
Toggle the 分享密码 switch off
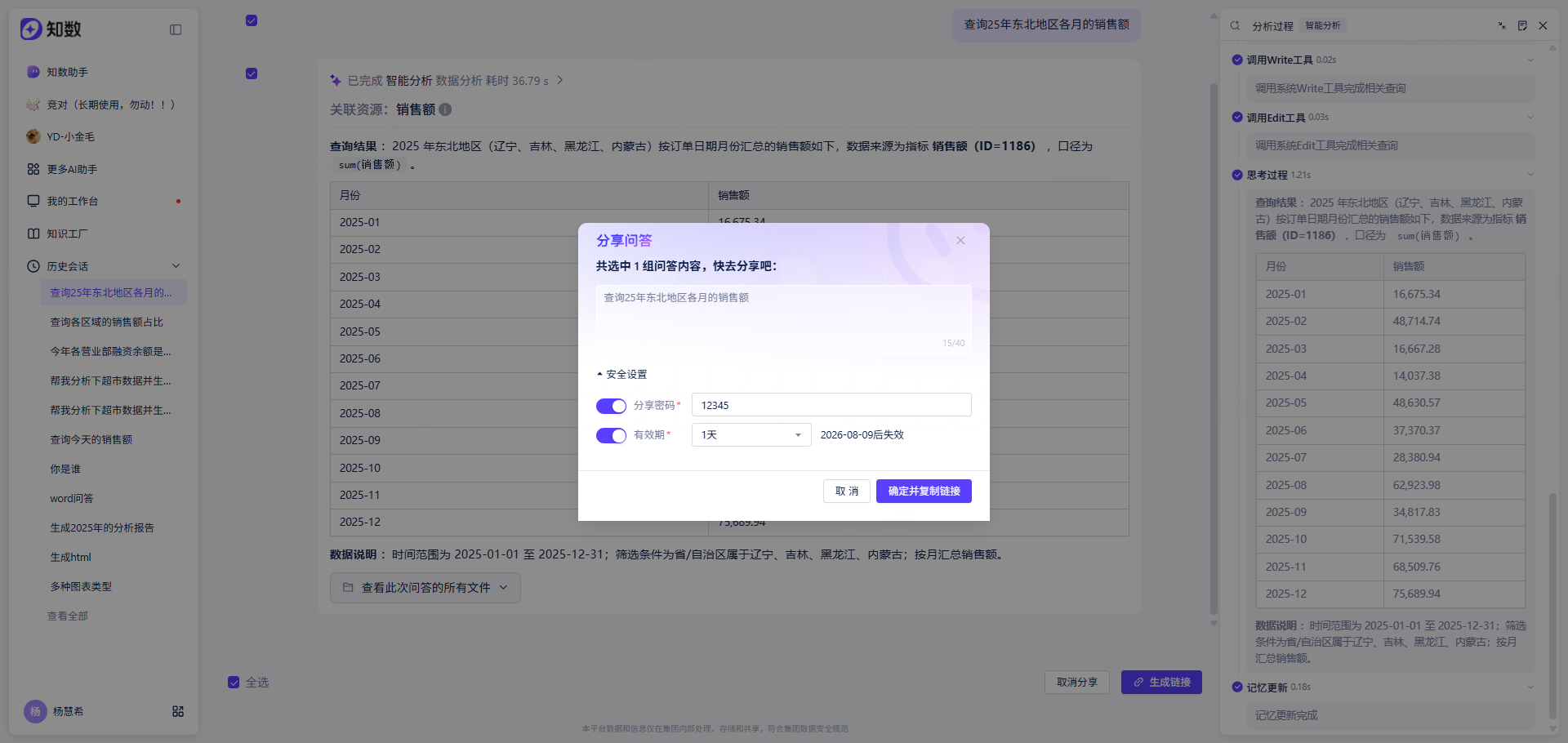click(x=611, y=406)
